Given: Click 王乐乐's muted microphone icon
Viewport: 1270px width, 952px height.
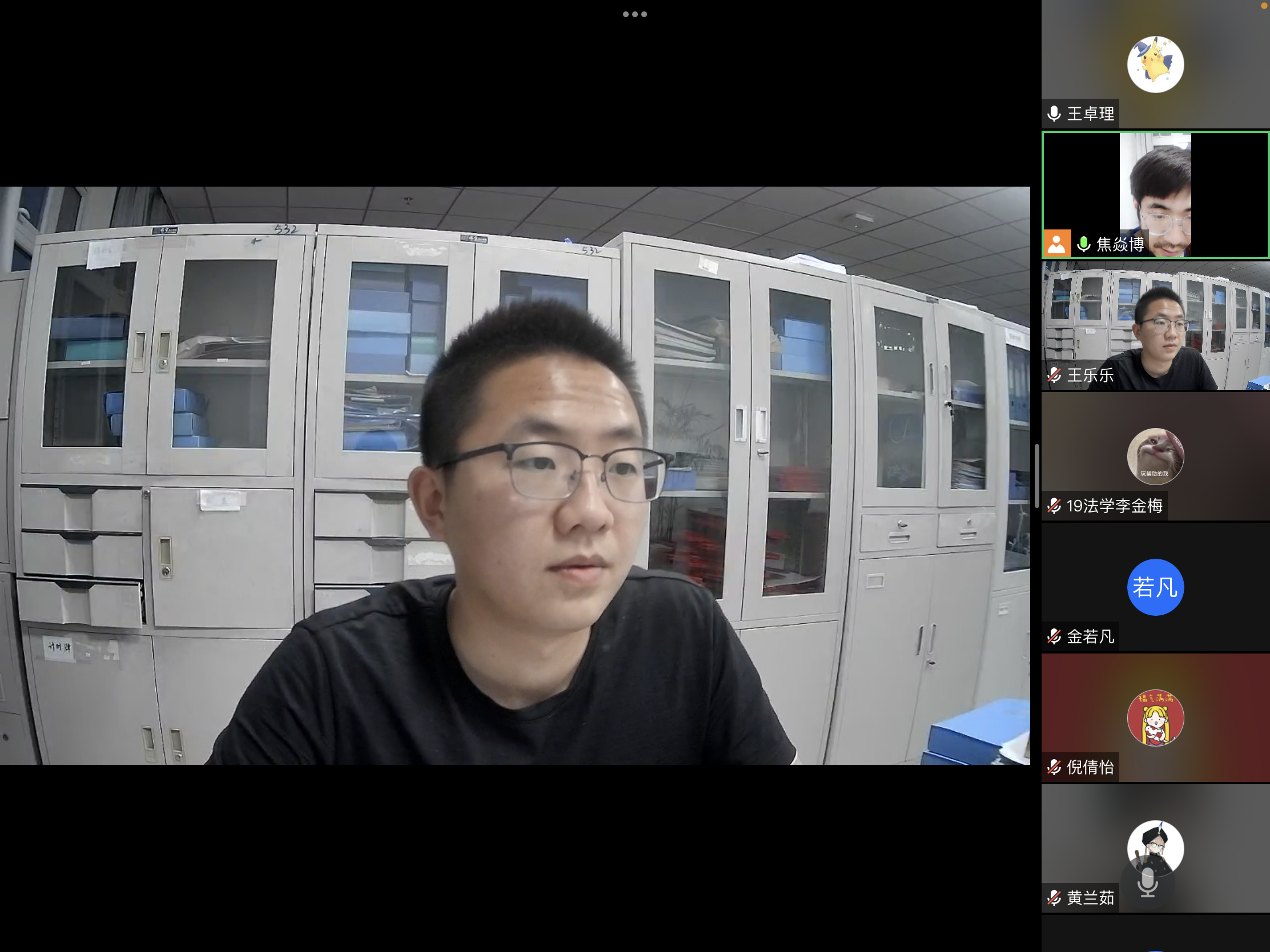Looking at the screenshot, I should (x=1054, y=376).
